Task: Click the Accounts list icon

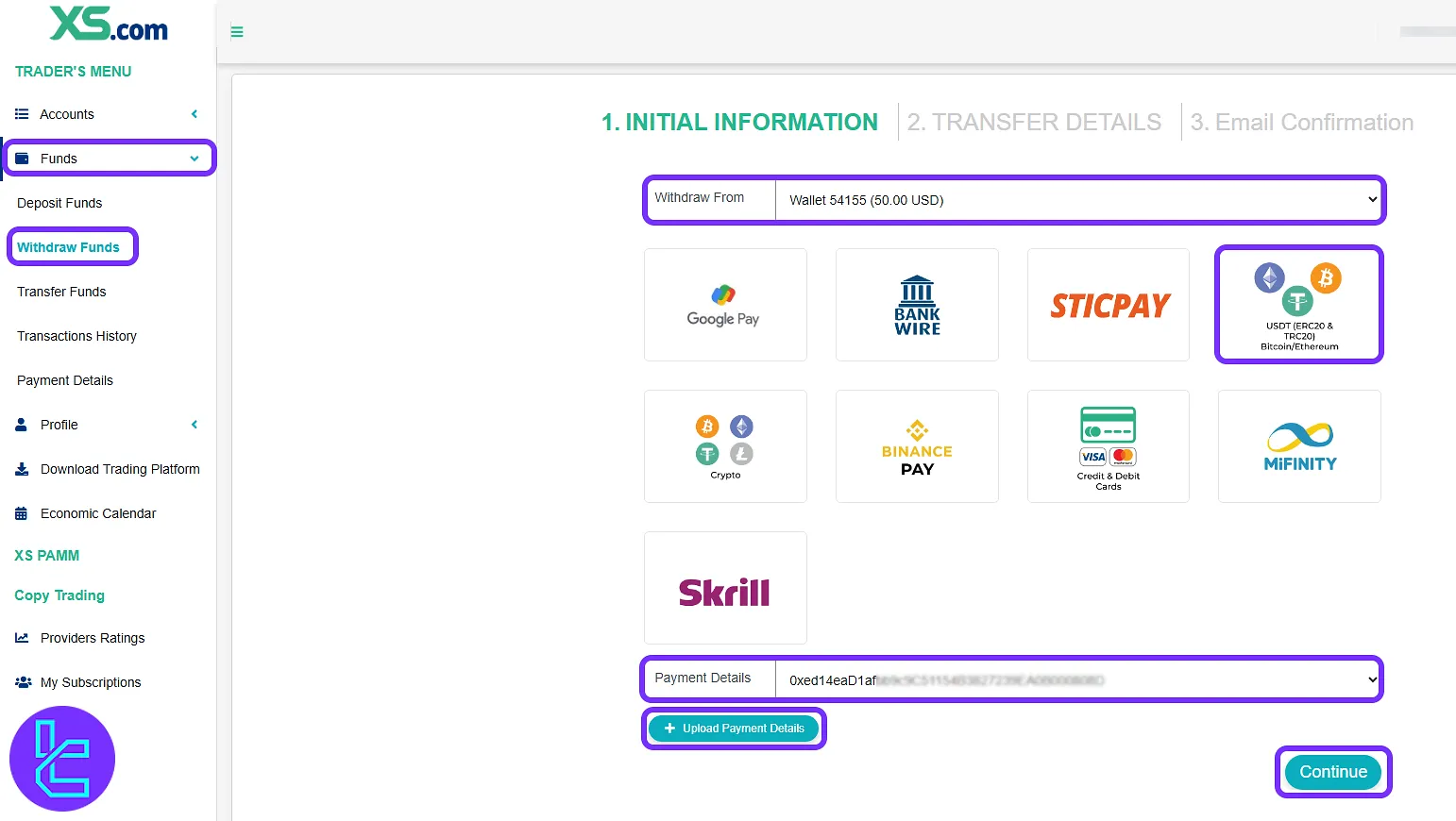Action: (x=22, y=114)
